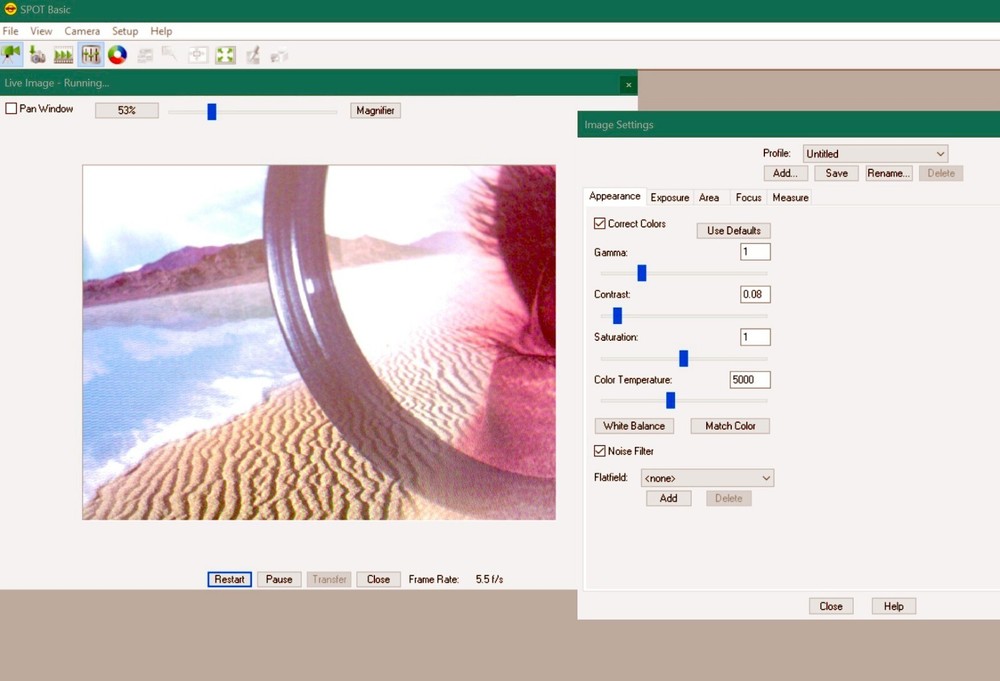
Task: Click the full screen expand icon
Action: click(225, 54)
